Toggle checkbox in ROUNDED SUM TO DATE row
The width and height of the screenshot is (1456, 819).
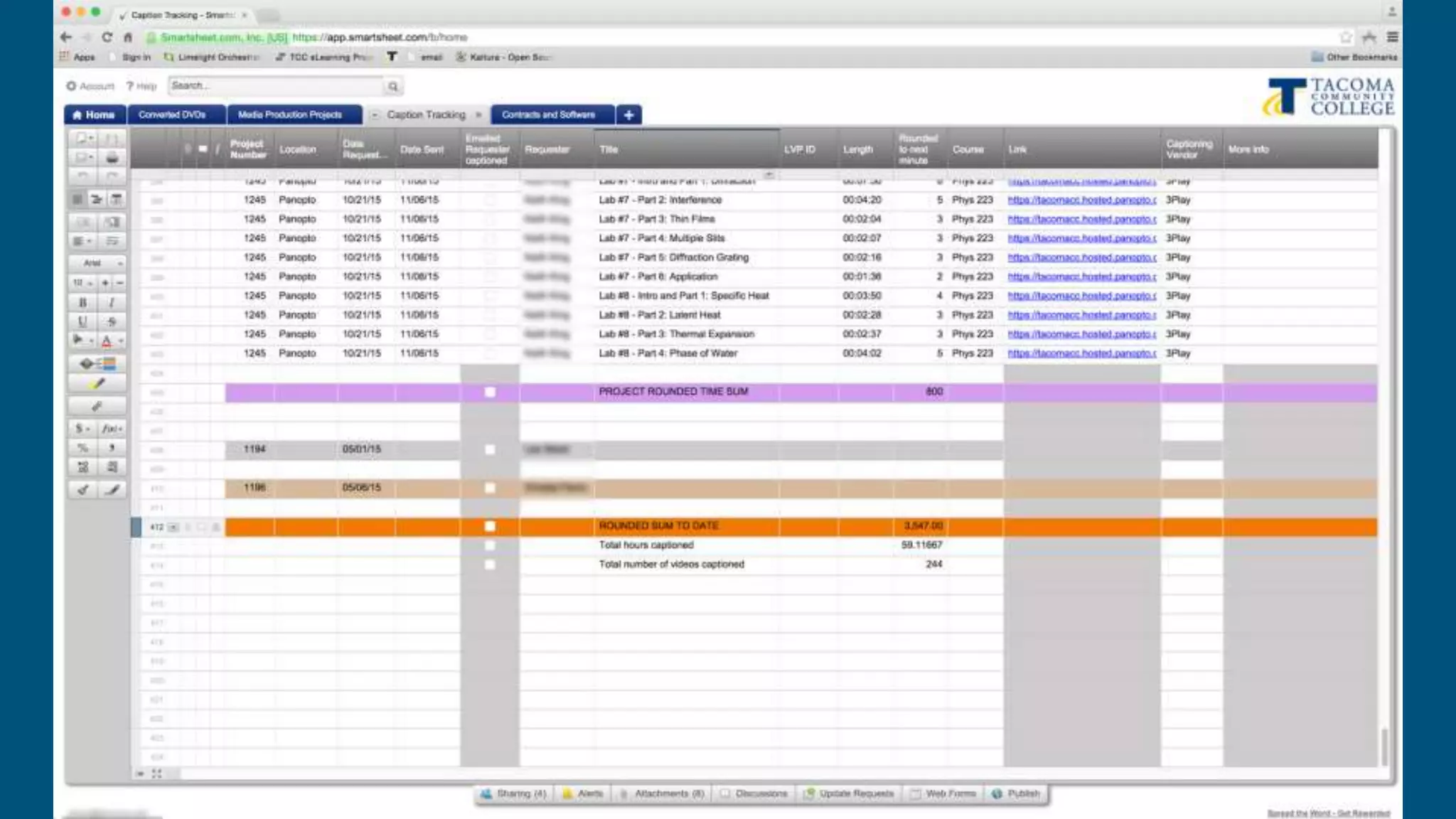[x=490, y=526]
